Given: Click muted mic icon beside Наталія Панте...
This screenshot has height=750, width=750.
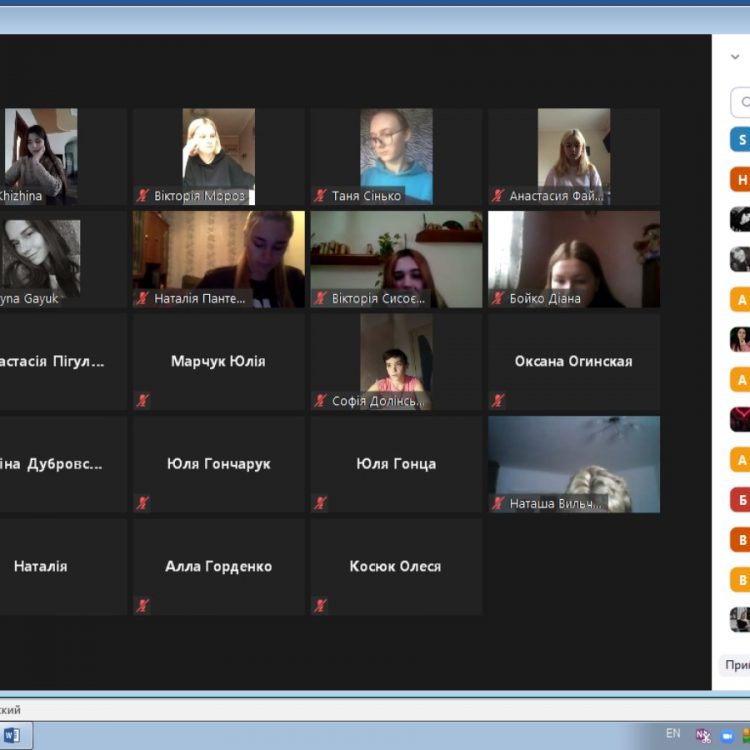Looking at the screenshot, I should click(x=143, y=298).
